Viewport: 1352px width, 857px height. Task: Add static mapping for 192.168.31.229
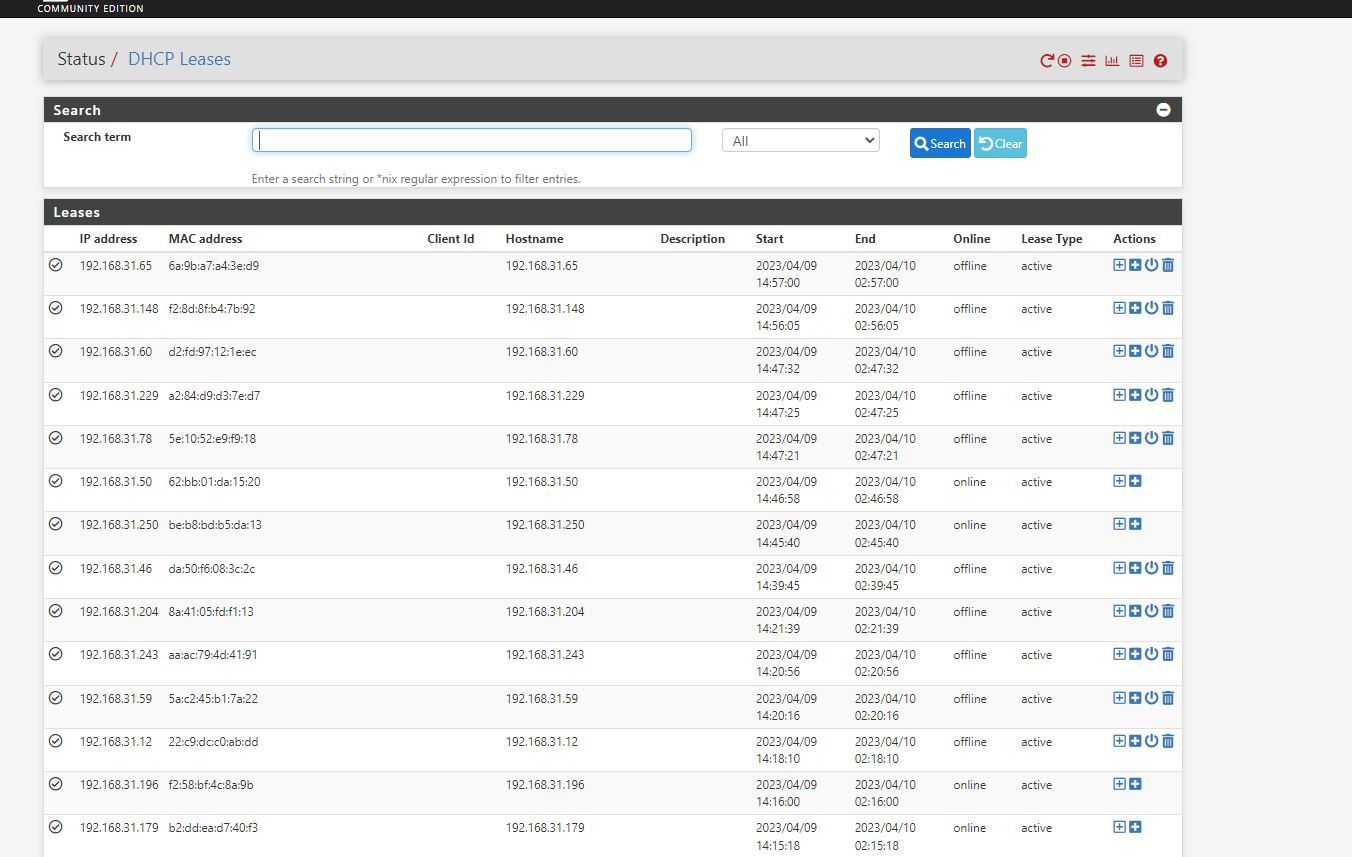pyautogui.click(x=1119, y=395)
